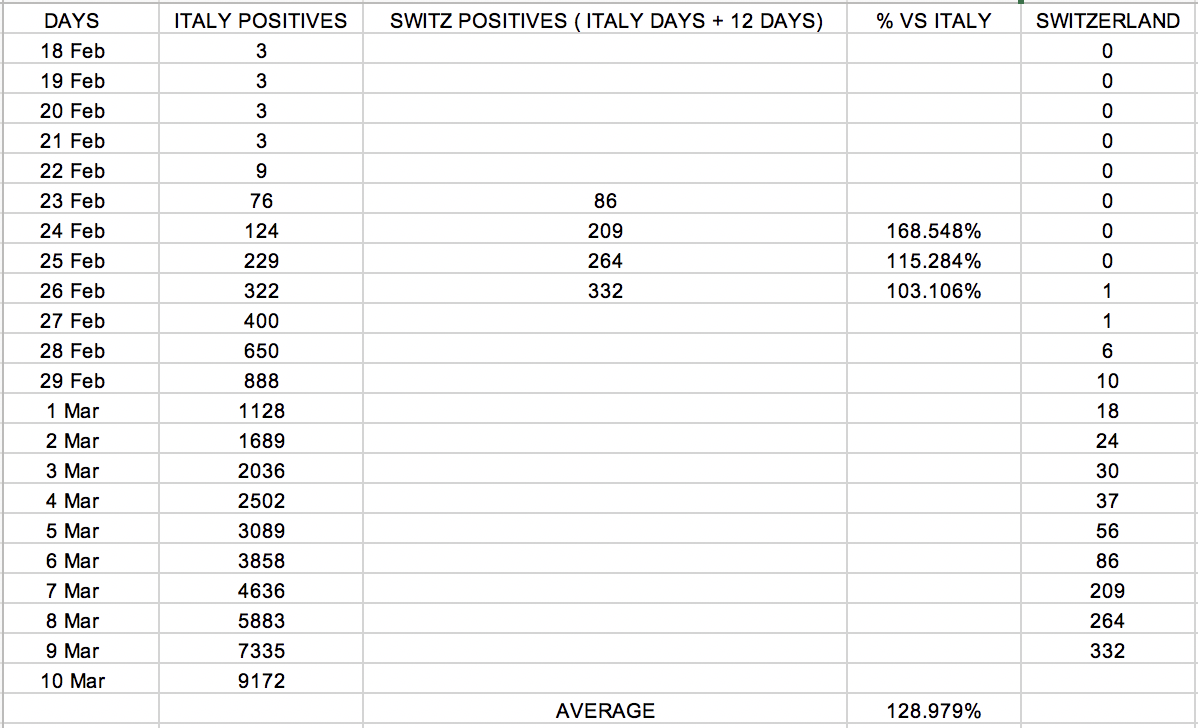The image size is (1198, 728).
Task: Click Italy positives value 1689
Action: 261,441
